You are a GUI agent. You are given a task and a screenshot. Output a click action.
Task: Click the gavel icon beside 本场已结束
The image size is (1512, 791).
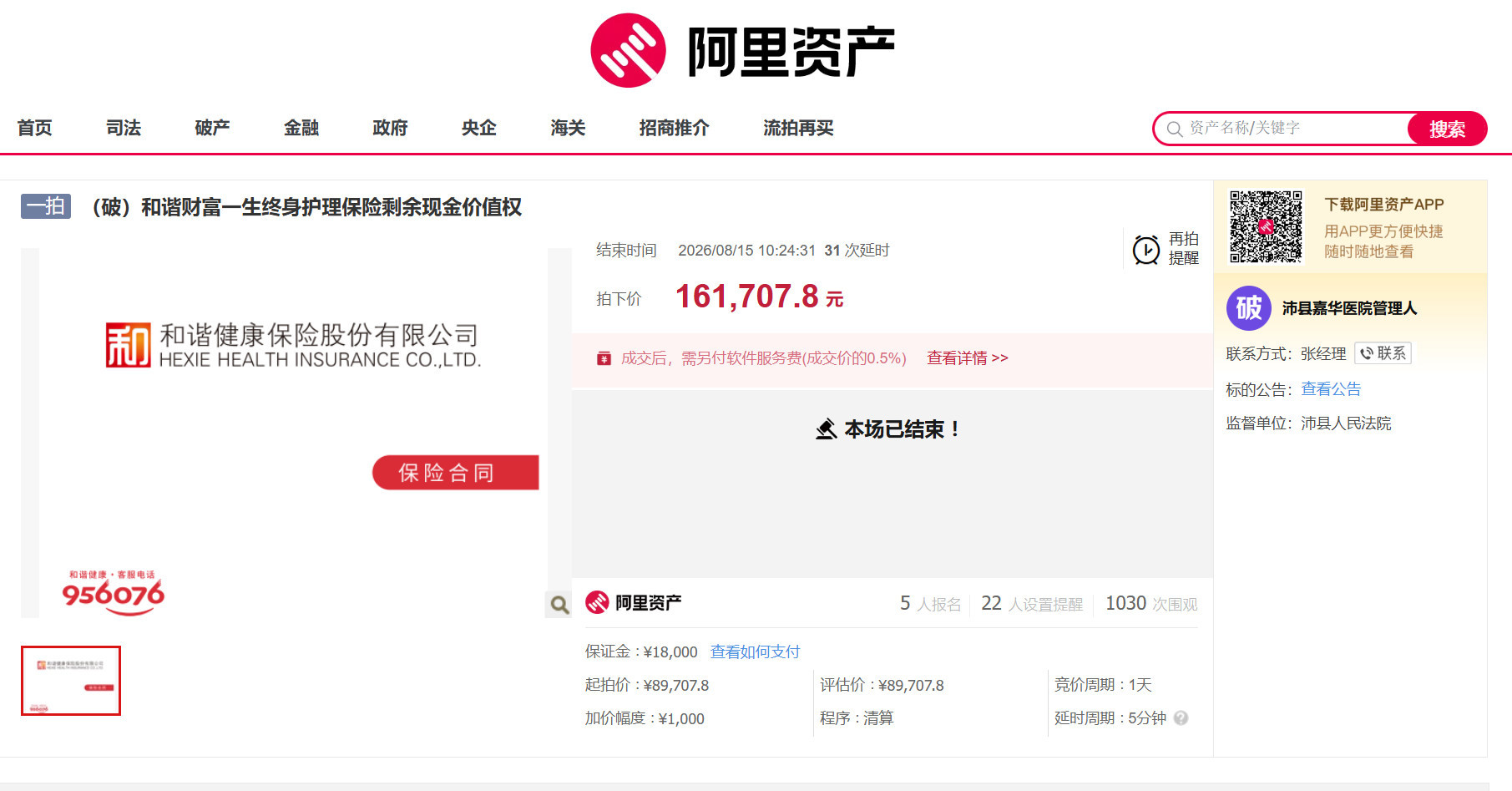pos(826,429)
